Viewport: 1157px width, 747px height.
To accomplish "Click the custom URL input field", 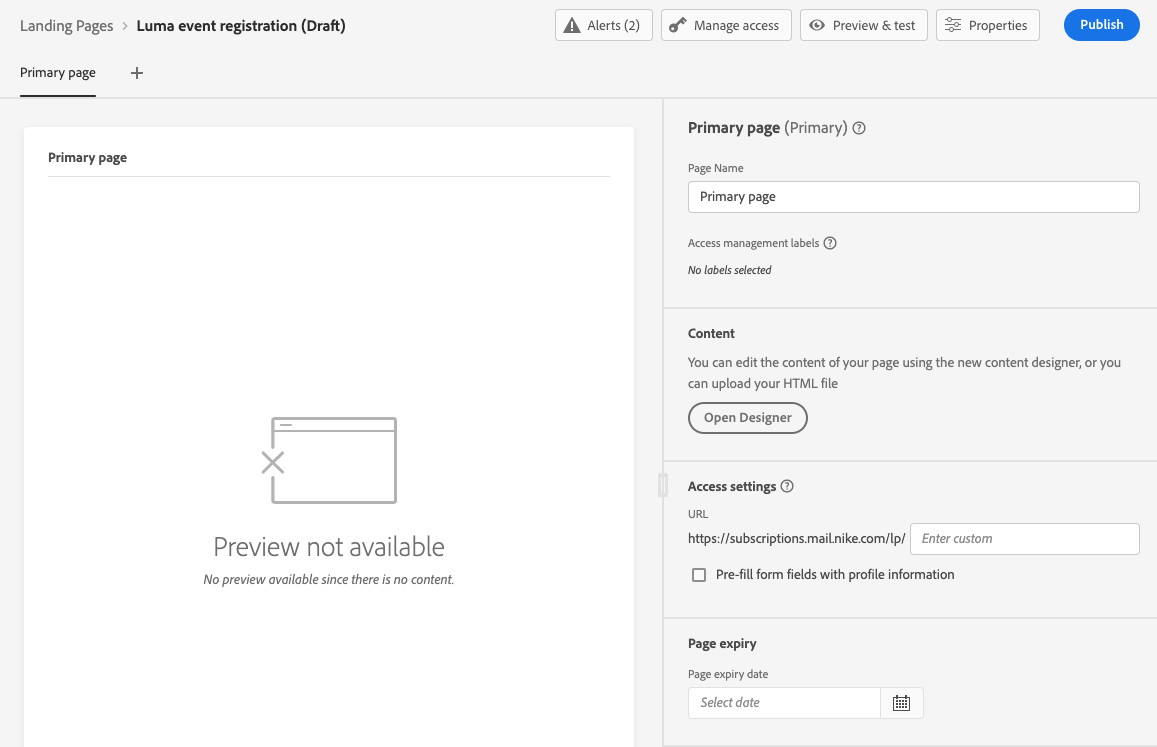I will tap(1024, 539).
